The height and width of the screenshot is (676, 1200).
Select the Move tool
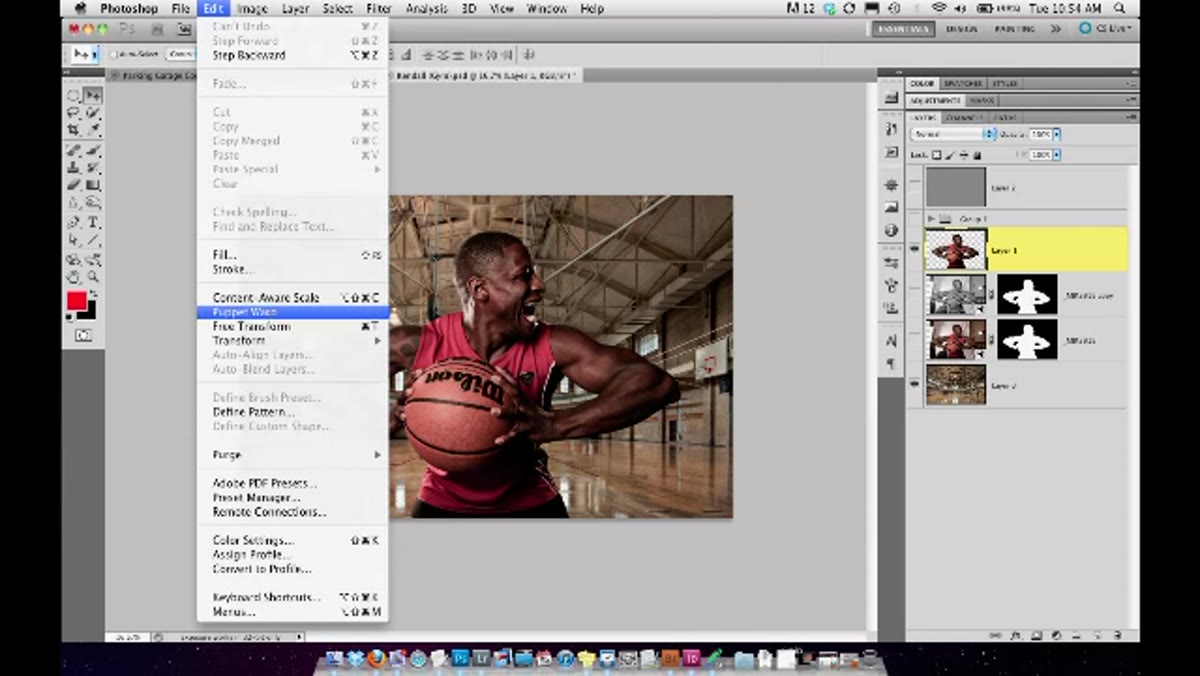93,96
